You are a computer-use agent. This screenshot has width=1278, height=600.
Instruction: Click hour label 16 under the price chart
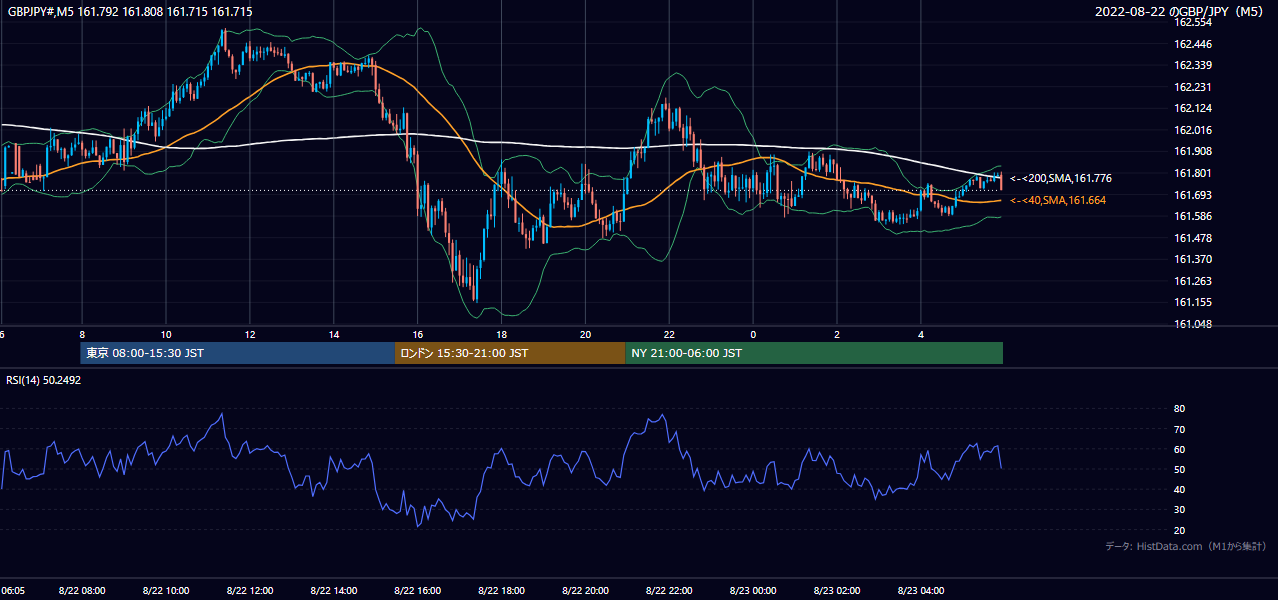pyautogui.click(x=418, y=335)
